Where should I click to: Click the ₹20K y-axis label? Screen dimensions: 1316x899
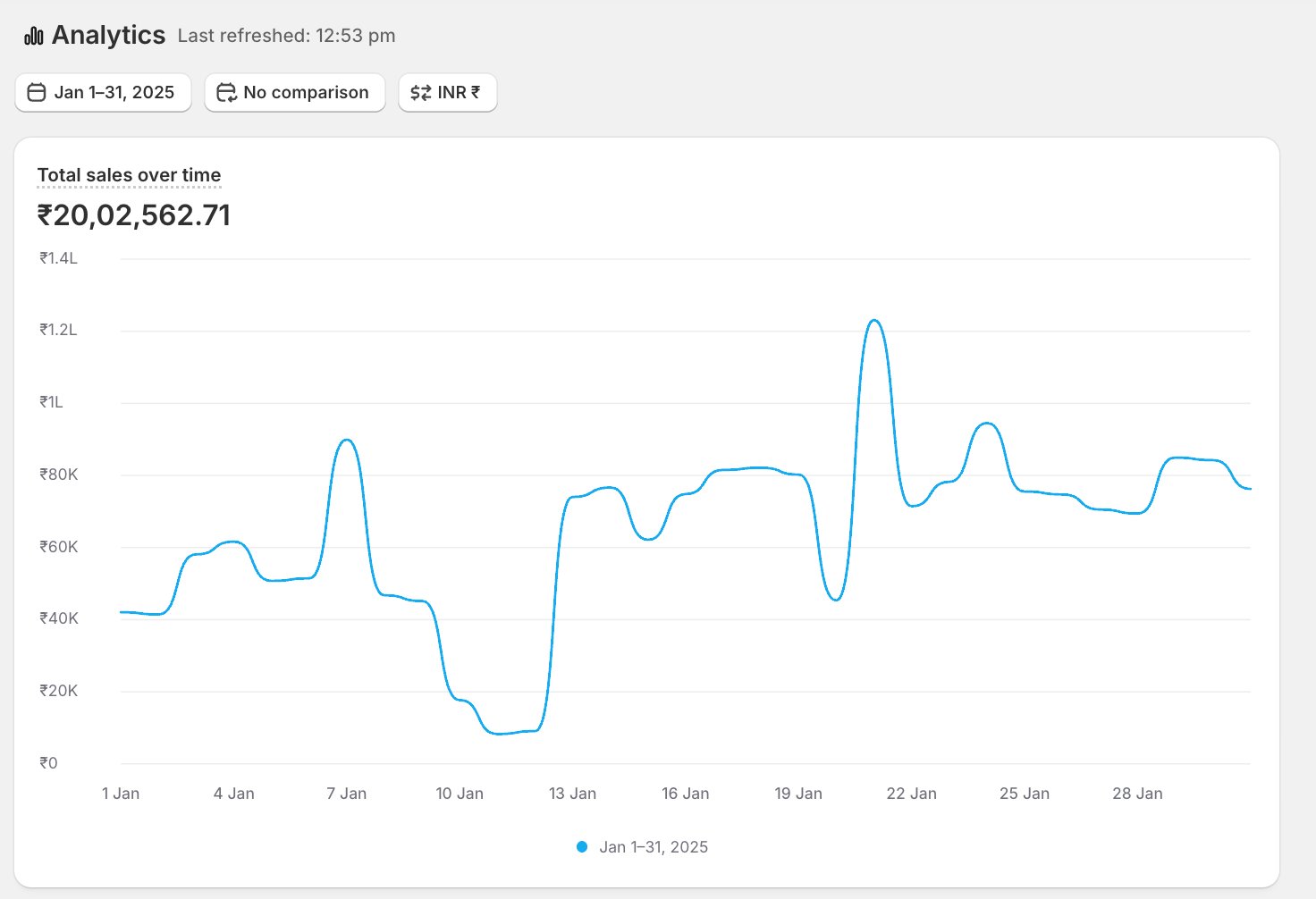click(59, 691)
